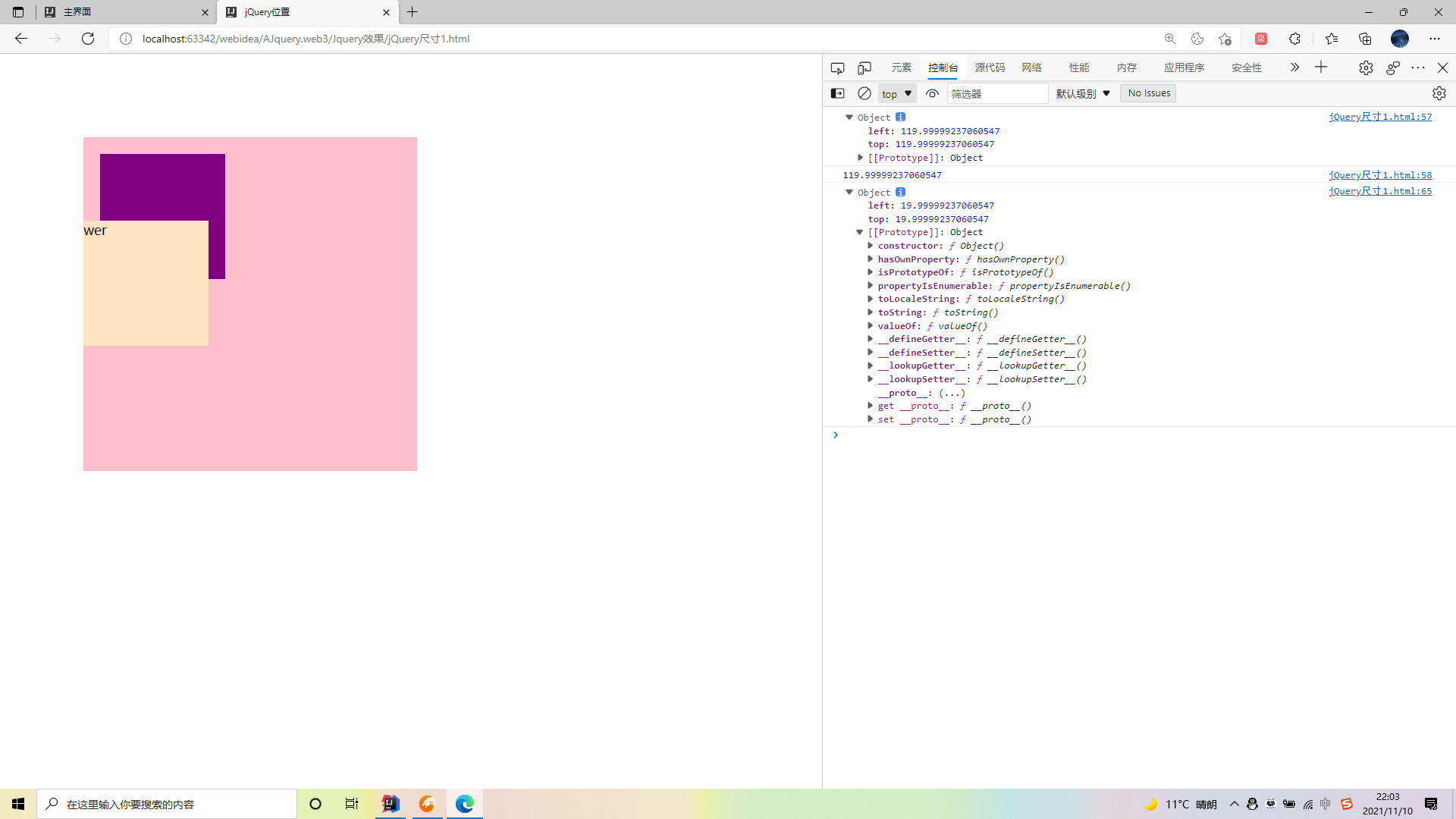Open the top context dropdown
Viewport: 1456px width, 819px height.
tap(897, 94)
